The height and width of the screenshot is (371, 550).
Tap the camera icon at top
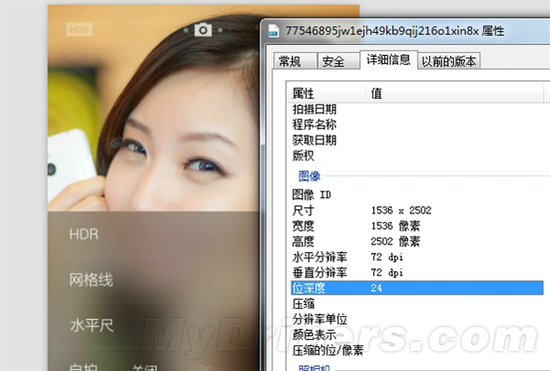[203, 30]
